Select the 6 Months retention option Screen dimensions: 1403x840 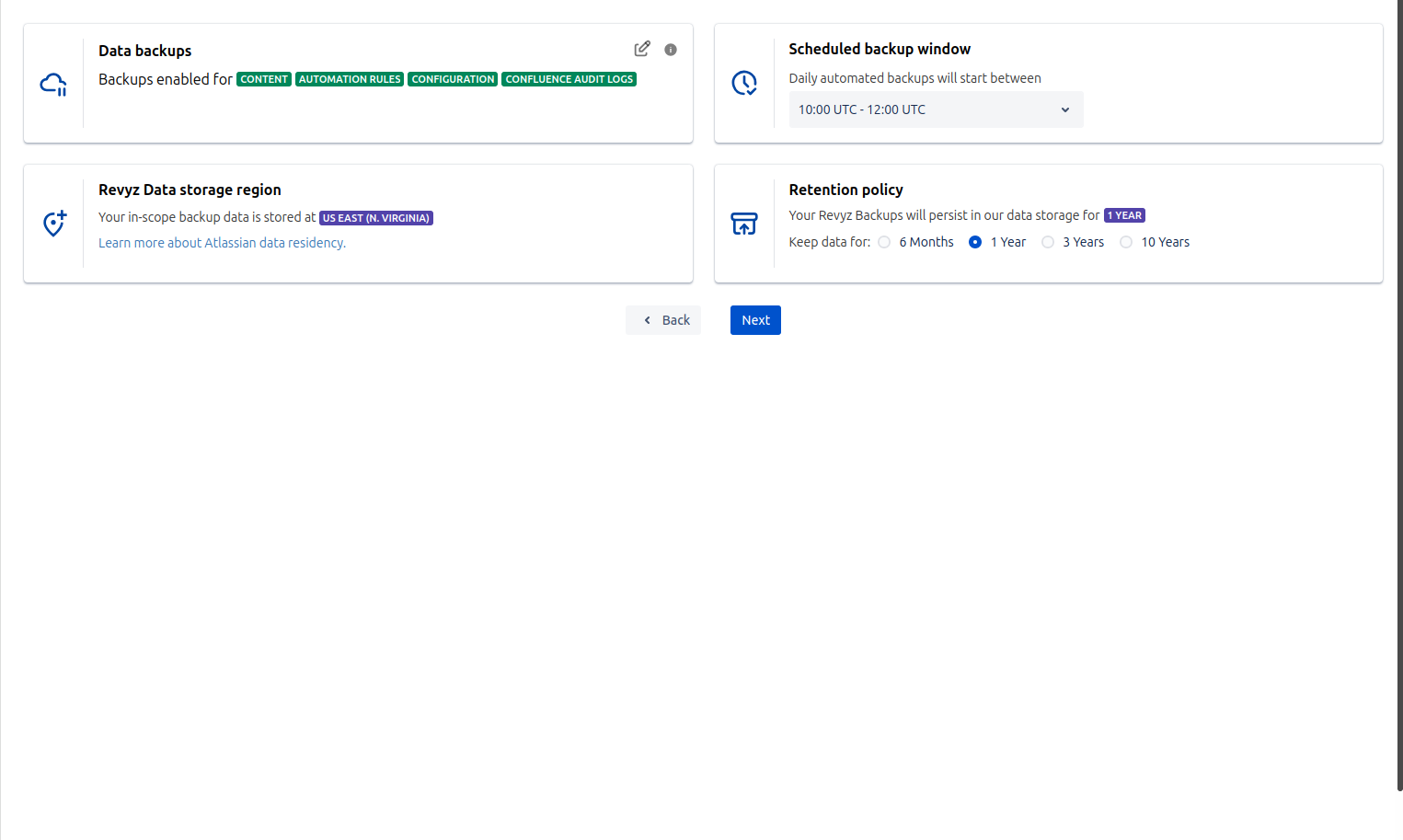[x=883, y=241]
